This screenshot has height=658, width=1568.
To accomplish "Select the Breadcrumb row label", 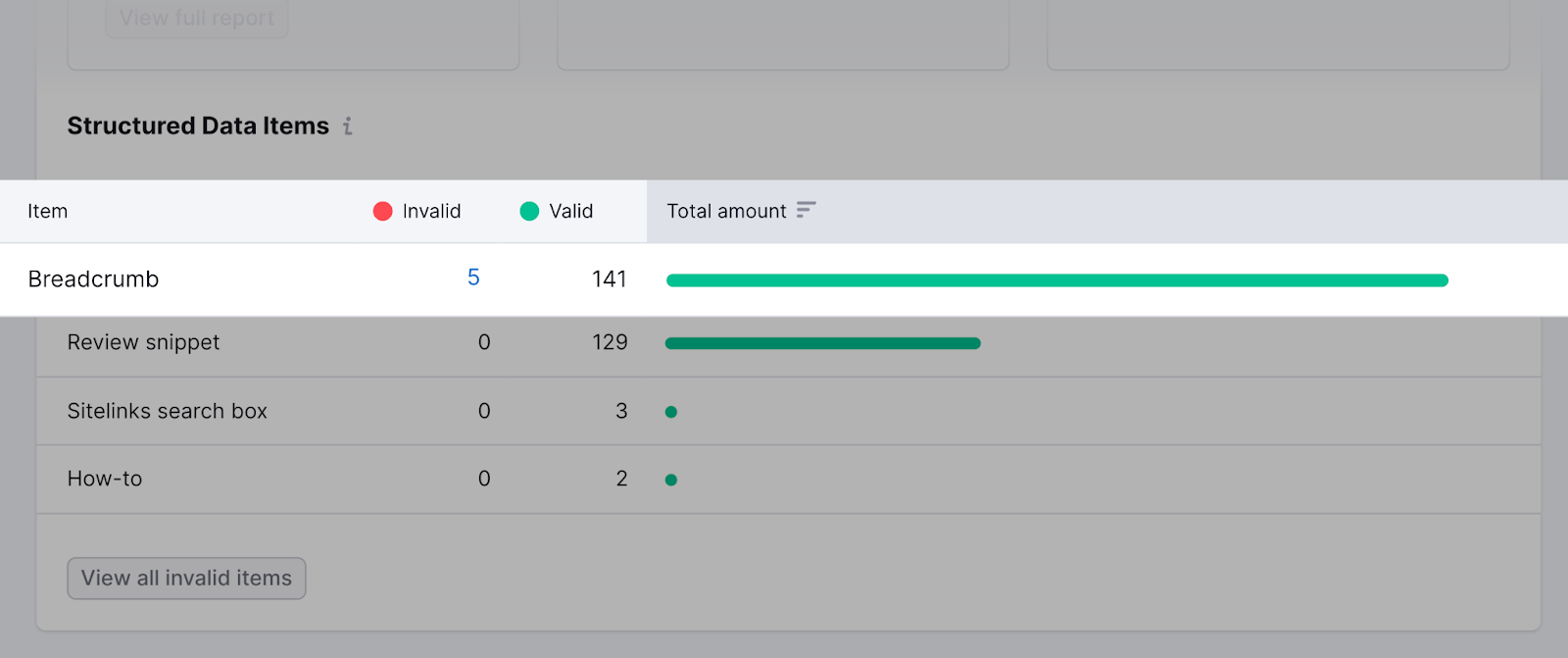I will (93, 279).
